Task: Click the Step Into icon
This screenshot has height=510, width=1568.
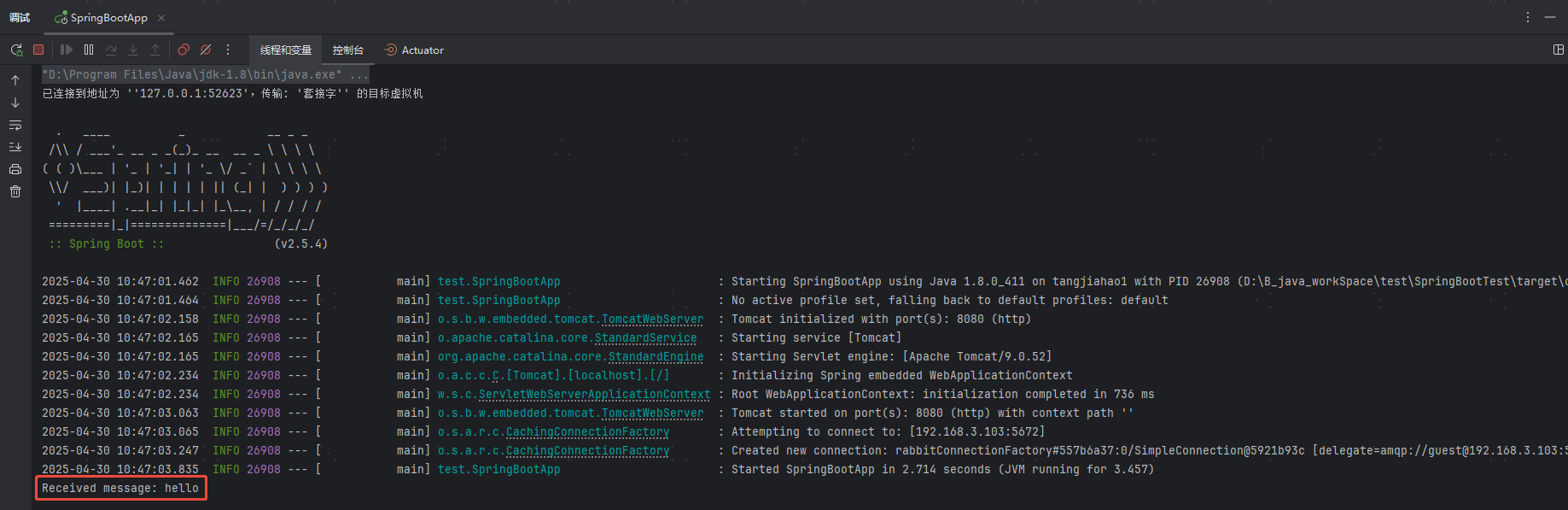Action: click(133, 50)
